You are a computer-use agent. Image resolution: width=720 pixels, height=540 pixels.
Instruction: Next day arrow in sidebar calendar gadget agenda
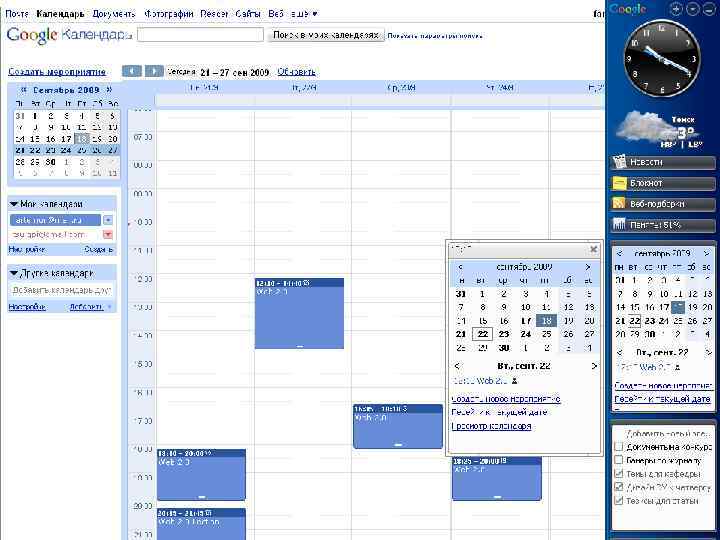point(708,353)
